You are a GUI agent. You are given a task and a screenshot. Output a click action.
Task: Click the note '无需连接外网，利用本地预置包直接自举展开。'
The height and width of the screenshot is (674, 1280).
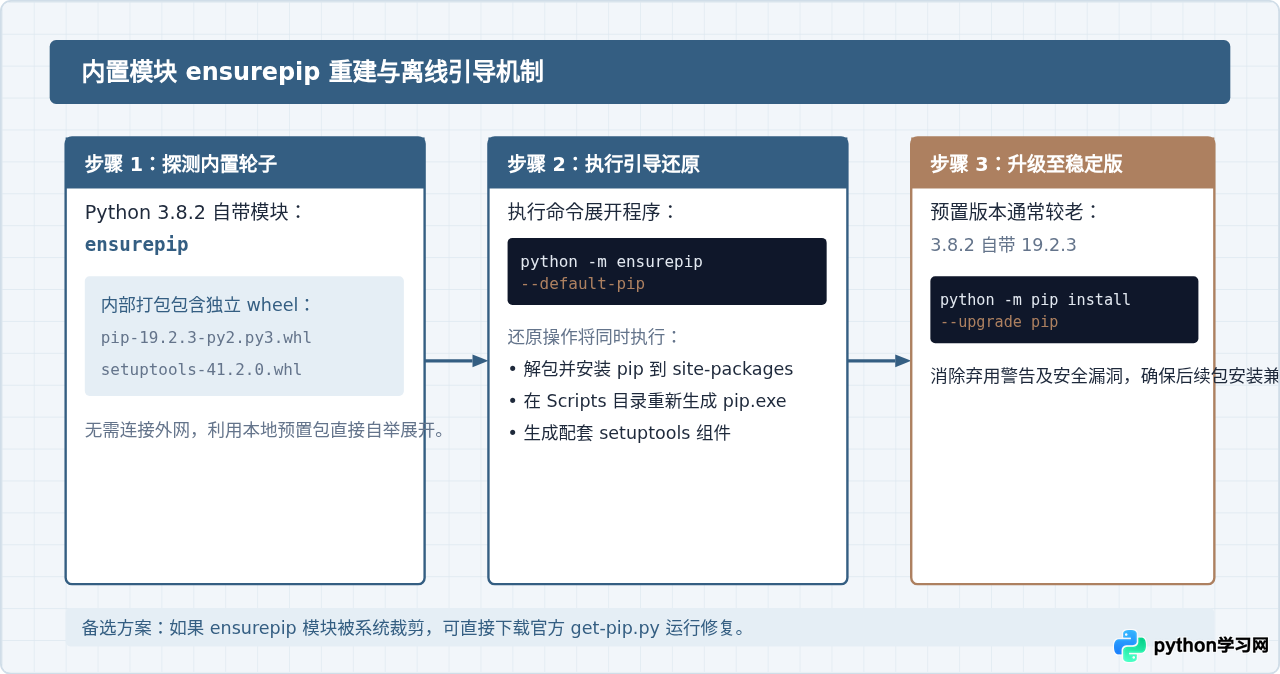pyautogui.click(x=265, y=430)
